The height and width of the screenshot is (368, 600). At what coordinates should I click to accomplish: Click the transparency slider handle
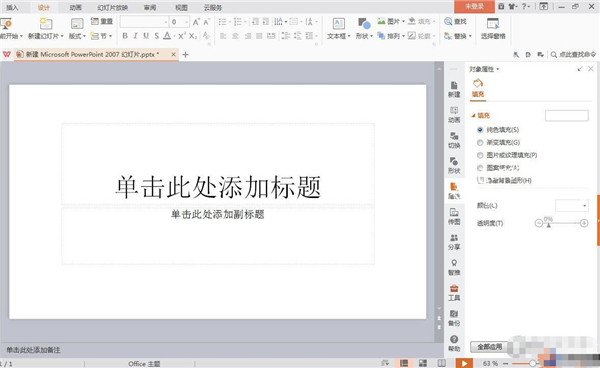[548, 225]
